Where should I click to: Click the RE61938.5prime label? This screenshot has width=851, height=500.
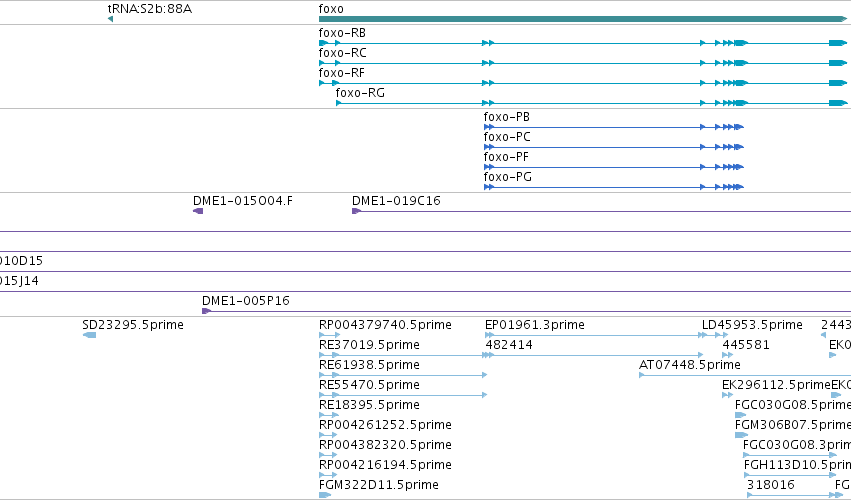369,365
